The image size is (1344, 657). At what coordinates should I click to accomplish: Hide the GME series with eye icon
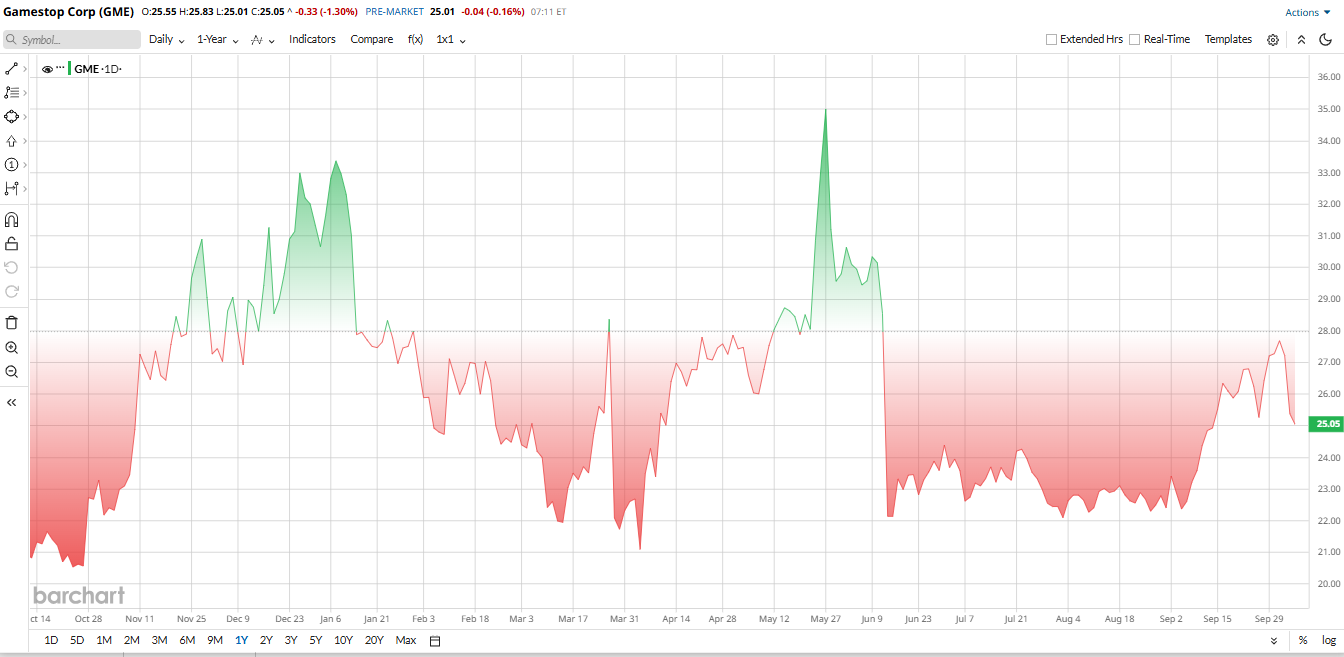[x=47, y=69]
